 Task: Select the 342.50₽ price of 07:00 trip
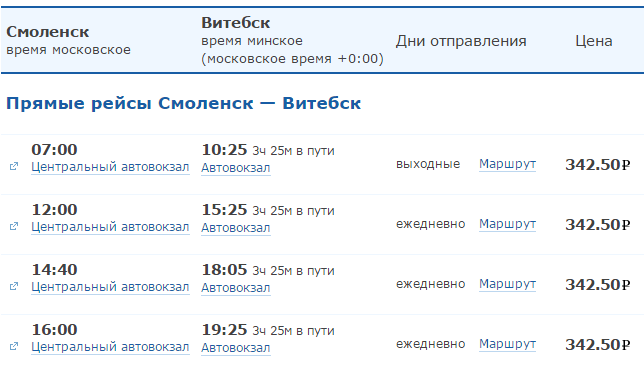point(598,165)
